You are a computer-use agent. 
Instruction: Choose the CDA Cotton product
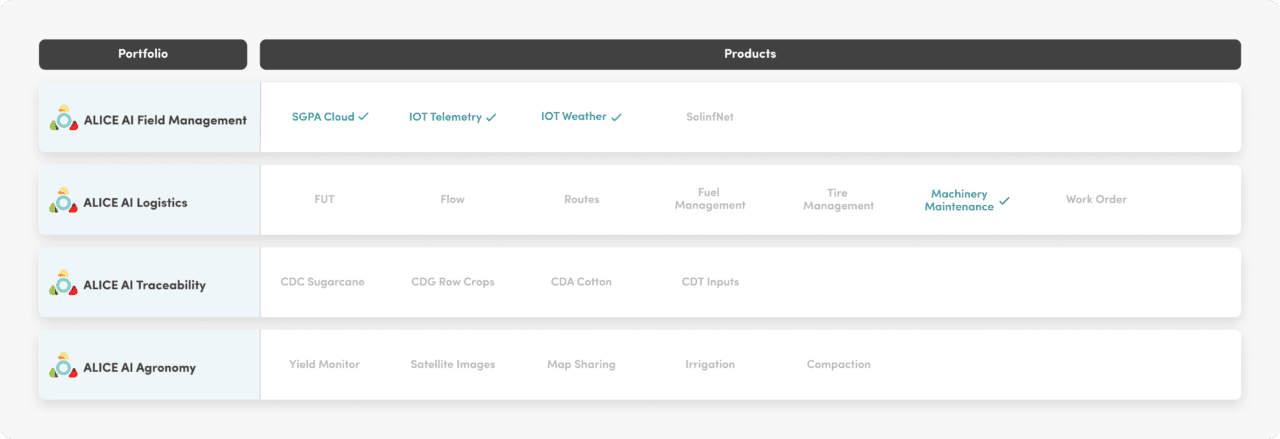pyautogui.click(x=581, y=282)
